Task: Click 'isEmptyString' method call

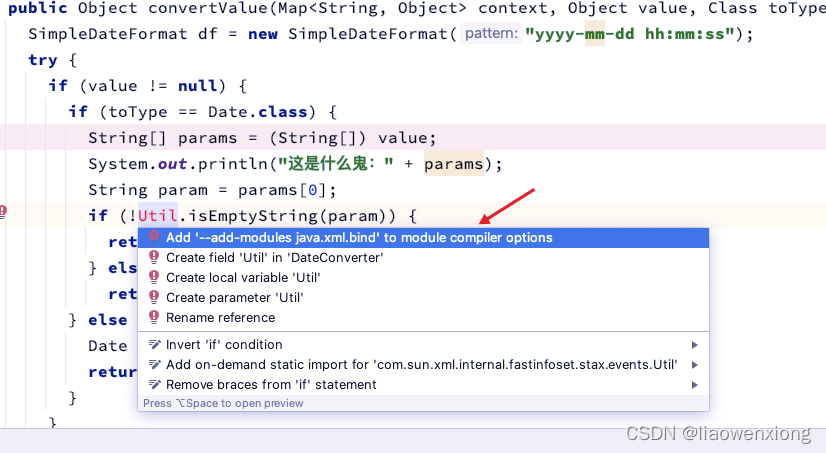Action: [254, 216]
